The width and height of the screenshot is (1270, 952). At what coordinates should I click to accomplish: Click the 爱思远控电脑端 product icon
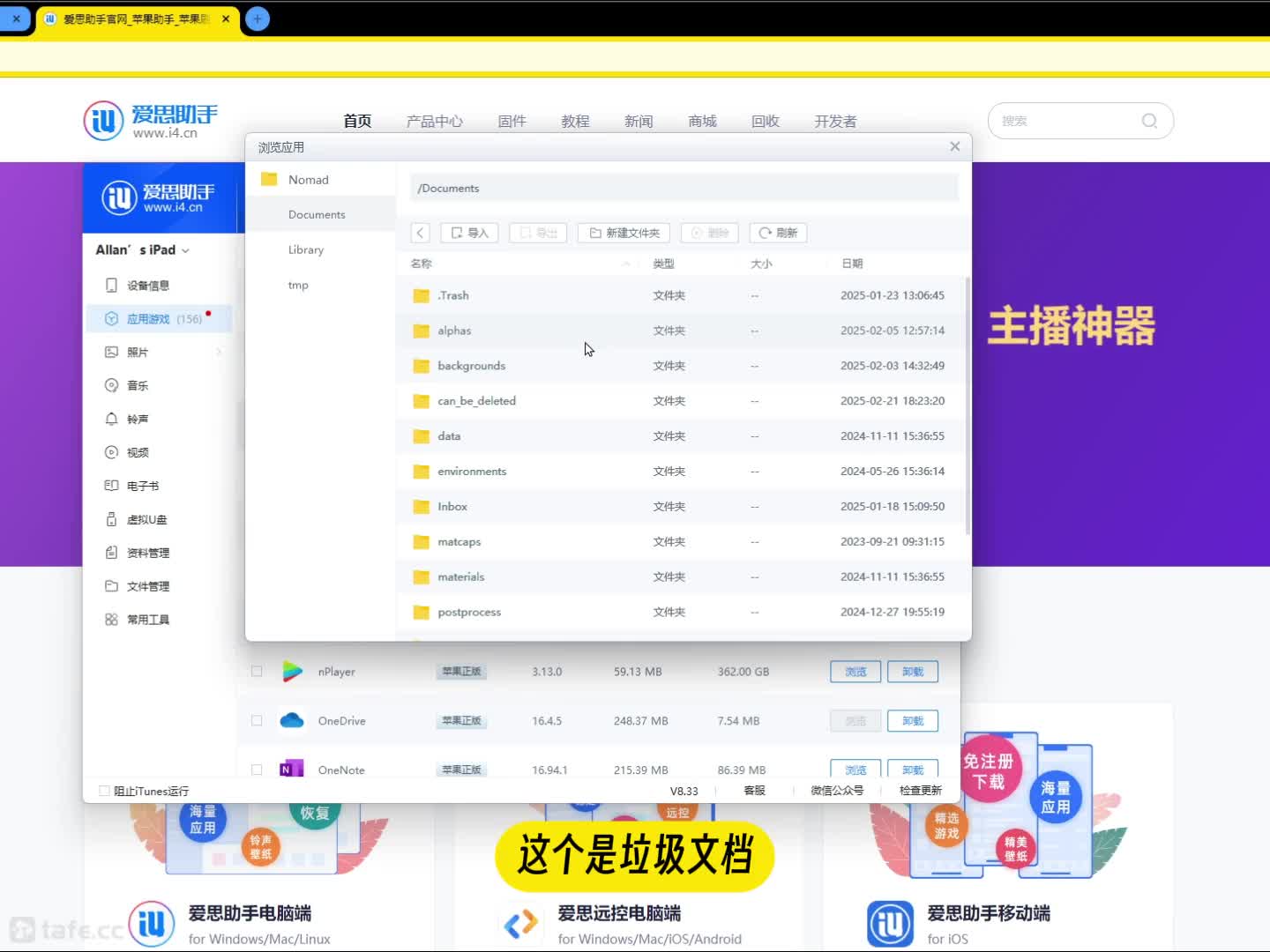[x=521, y=923]
